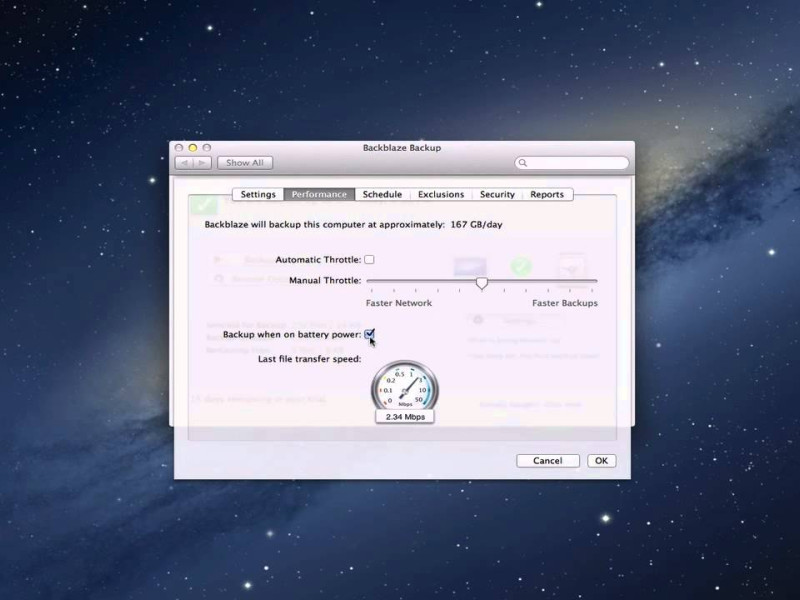Click the Backblaze Backup window title

coord(402,148)
